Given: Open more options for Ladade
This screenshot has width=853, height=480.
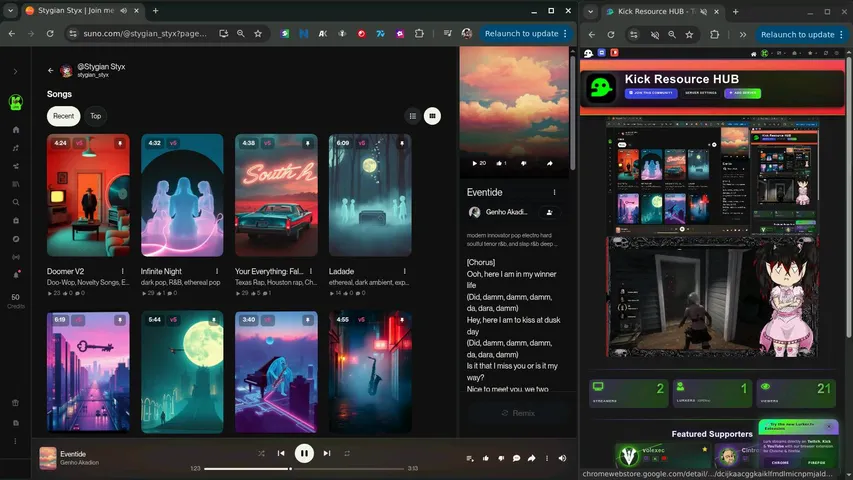Looking at the screenshot, I should coord(404,271).
